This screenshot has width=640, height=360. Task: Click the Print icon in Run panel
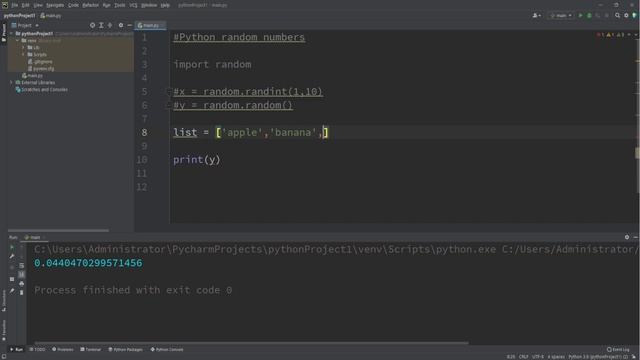[x=22, y=283]
